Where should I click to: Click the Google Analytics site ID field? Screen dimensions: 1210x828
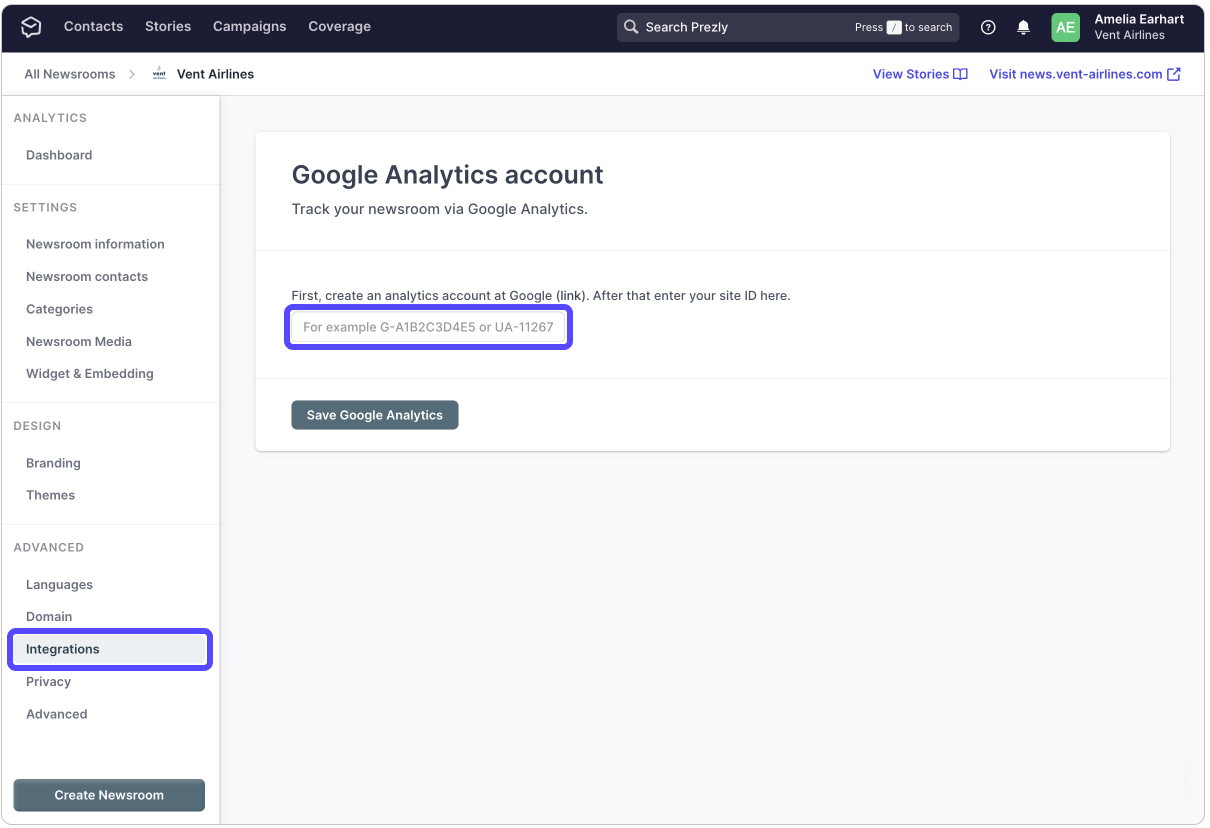point(428,327)
